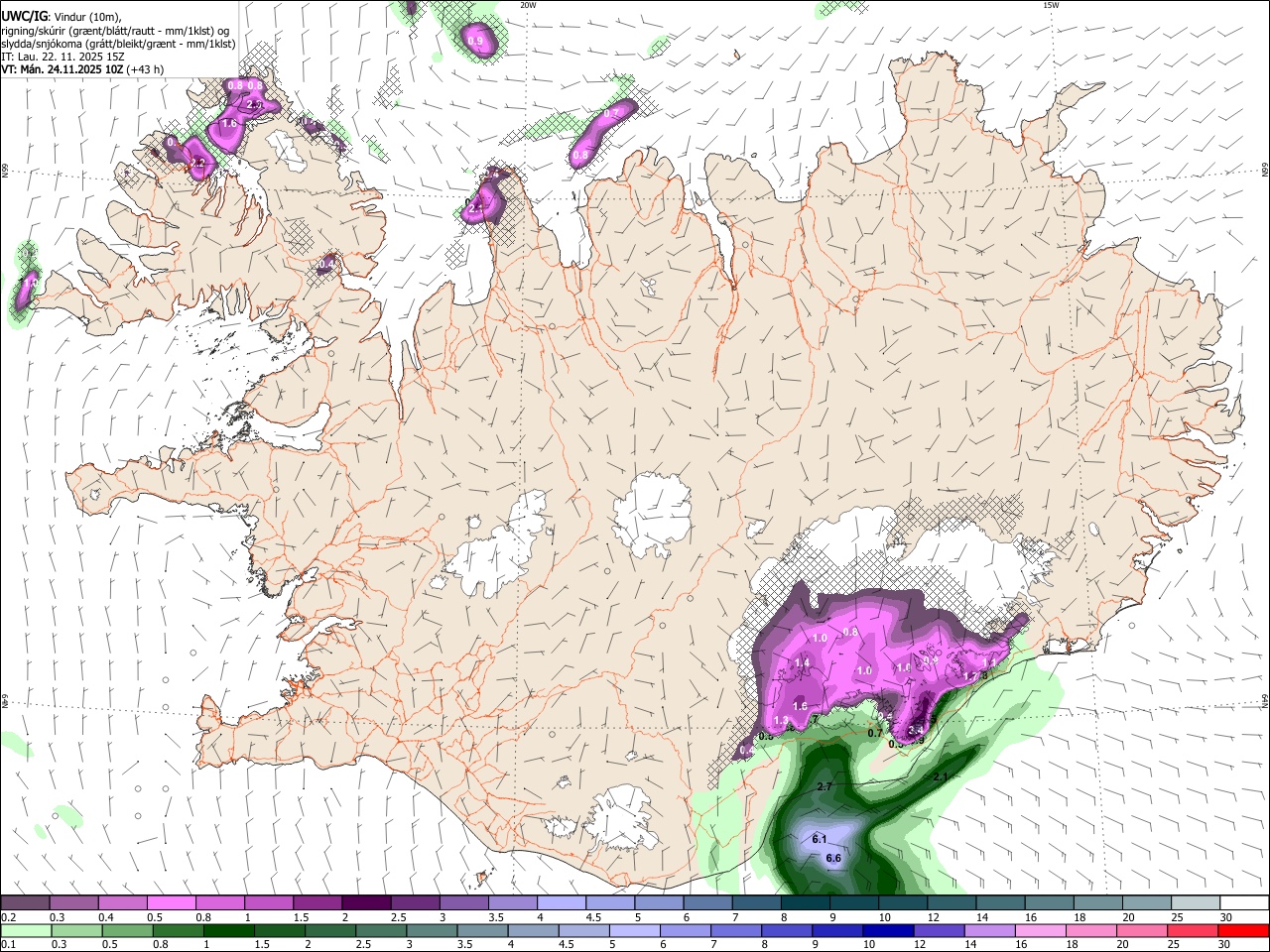1270x952 pixels.
Task: Click the 15W longitude label
Action: [x=1050, y=5]
